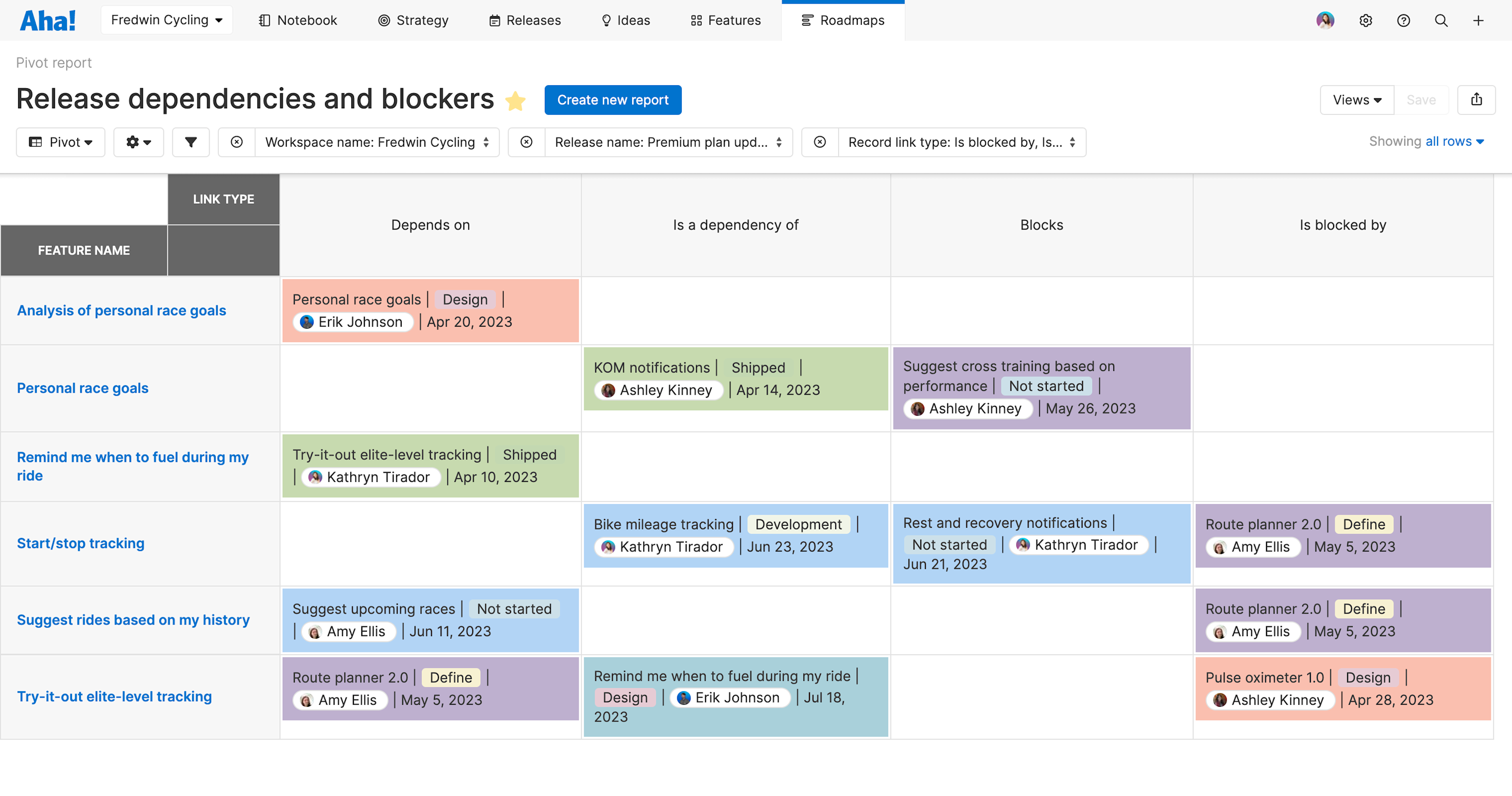The image size is (1512, 796).
Task: Open the filter funnel icon
Action: pyautogui.click(x=191, y=142)
